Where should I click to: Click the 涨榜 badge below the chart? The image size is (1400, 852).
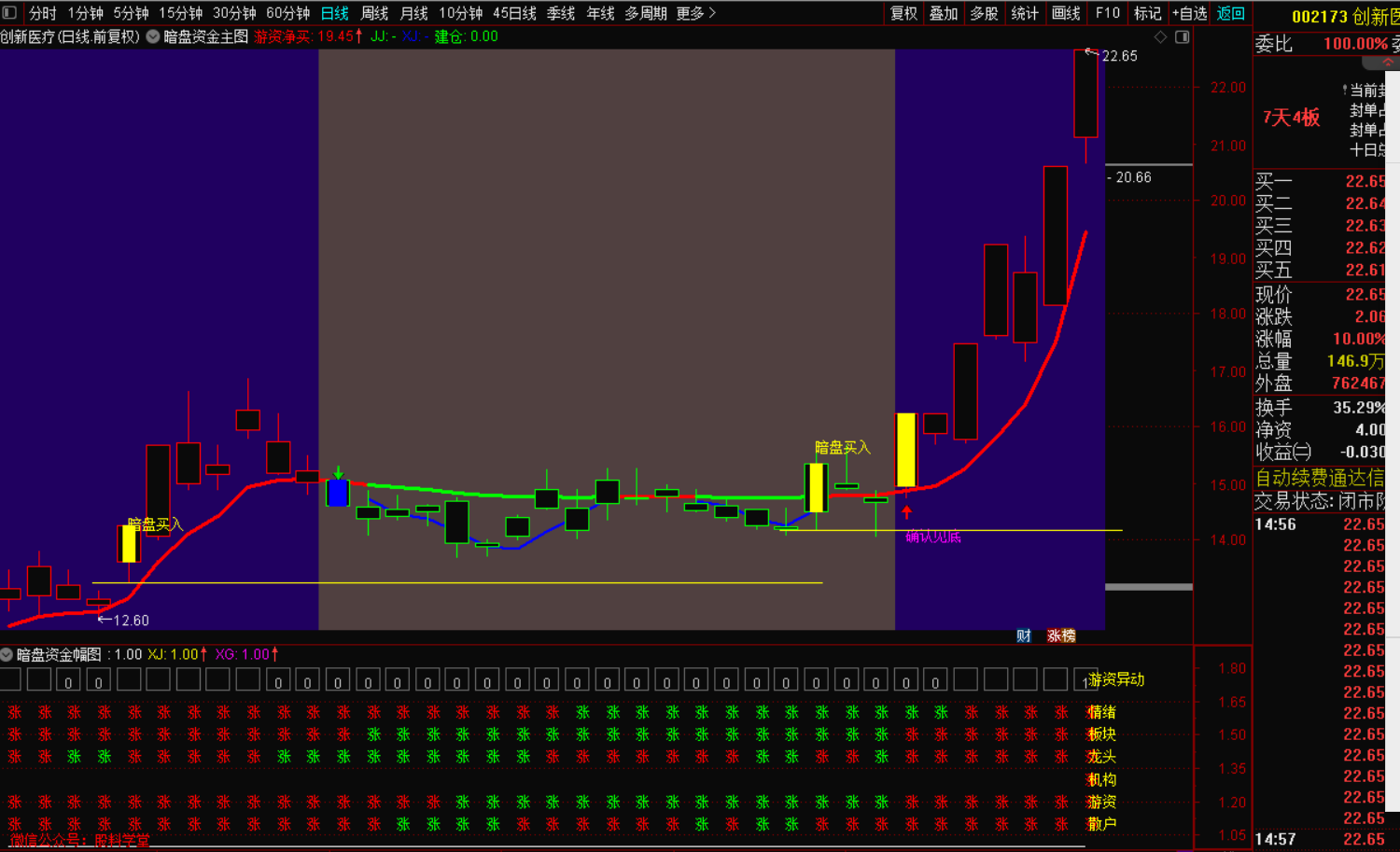[x=1061, y=636]
